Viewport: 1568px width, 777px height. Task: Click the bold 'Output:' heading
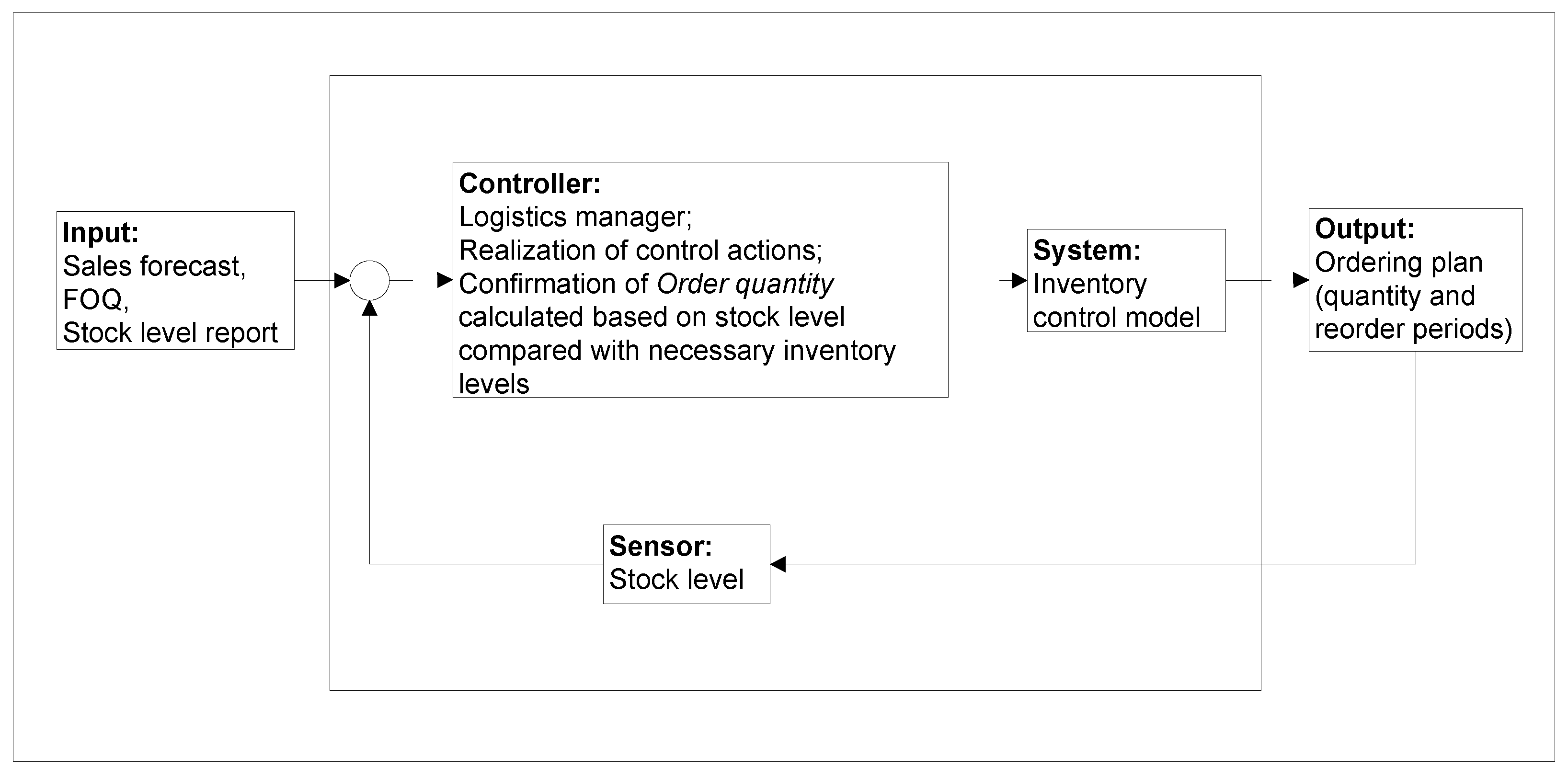pyautogui.click(x=1365, y=229)
